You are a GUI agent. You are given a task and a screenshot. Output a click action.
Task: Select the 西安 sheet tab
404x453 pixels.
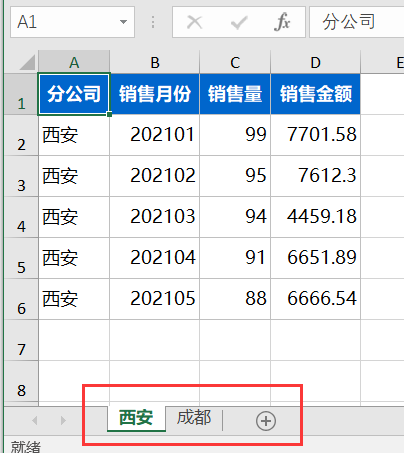[136, 418]
